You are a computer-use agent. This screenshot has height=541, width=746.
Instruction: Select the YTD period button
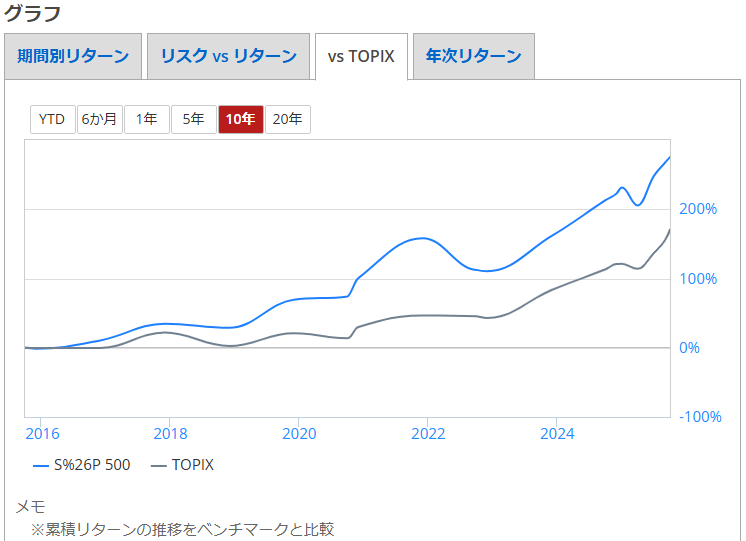point(52,120)
